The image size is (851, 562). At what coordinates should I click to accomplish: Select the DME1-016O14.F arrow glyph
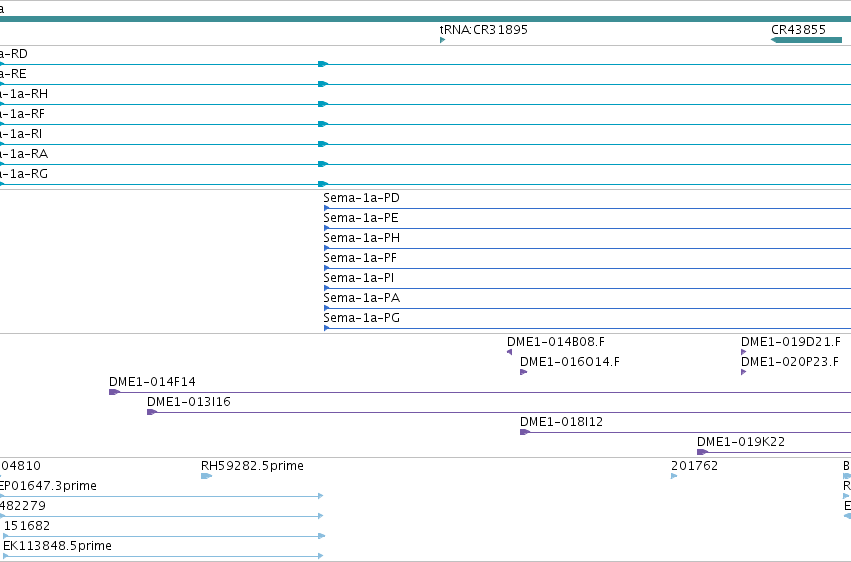tap(523, 372)
